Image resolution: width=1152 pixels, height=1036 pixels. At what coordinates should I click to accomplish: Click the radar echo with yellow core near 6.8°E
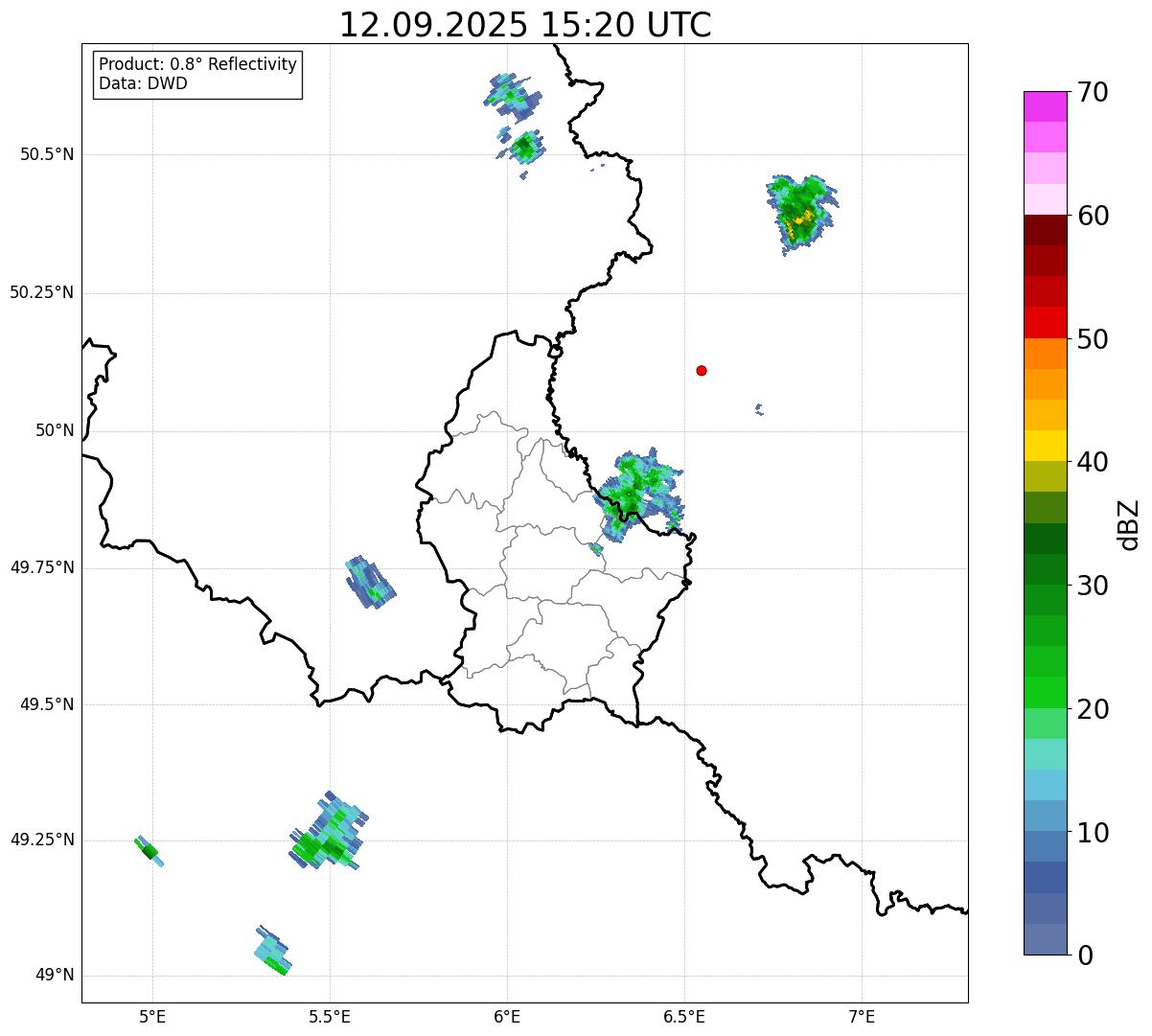coord(801,214)
